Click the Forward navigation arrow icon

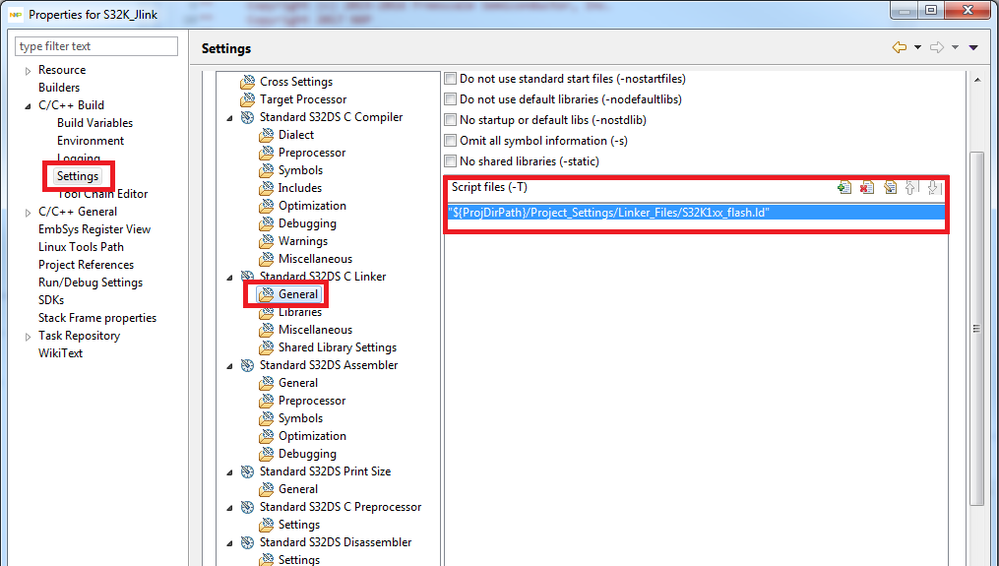coord(937,47)
